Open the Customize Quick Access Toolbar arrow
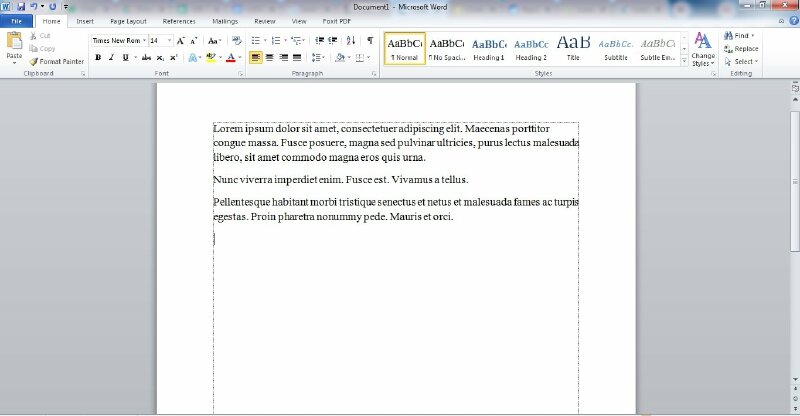The height and width of the screenshot is (416, 800). (66, 7)
